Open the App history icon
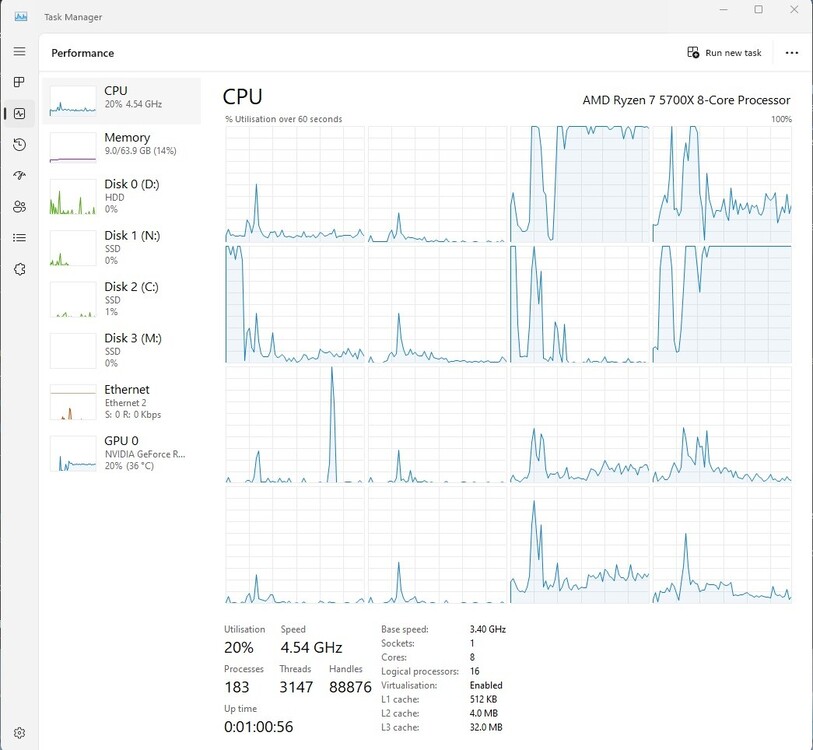This screenshot has height=750, width=813. tap(19, 144)
